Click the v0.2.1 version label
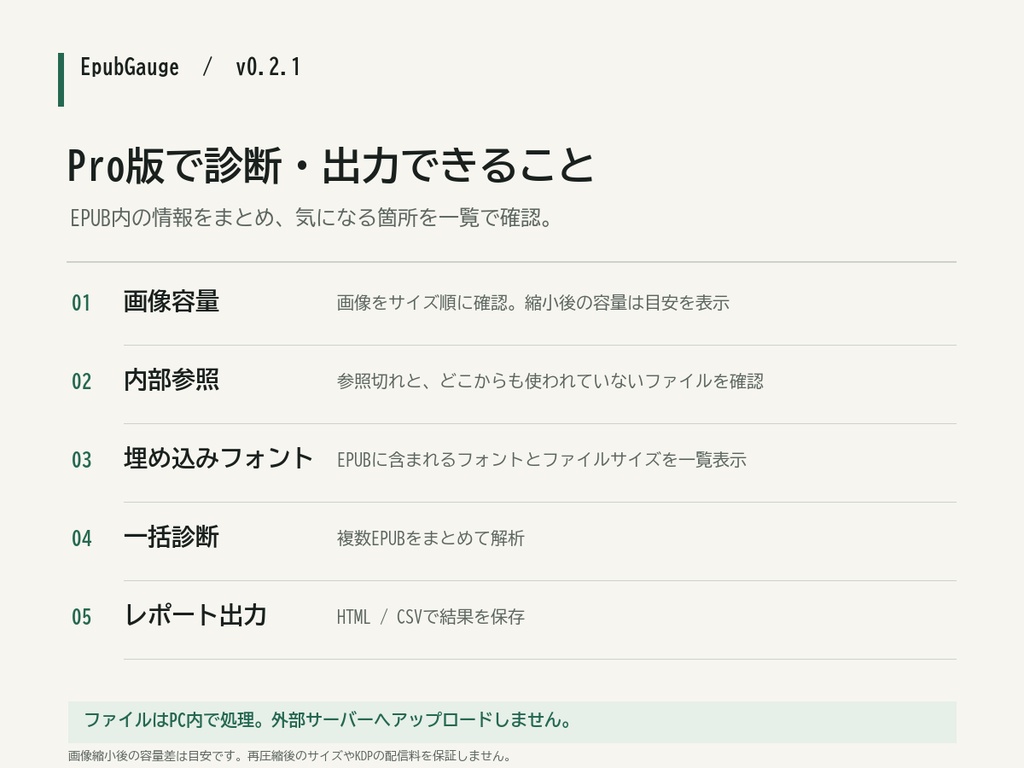 point(268,67)
